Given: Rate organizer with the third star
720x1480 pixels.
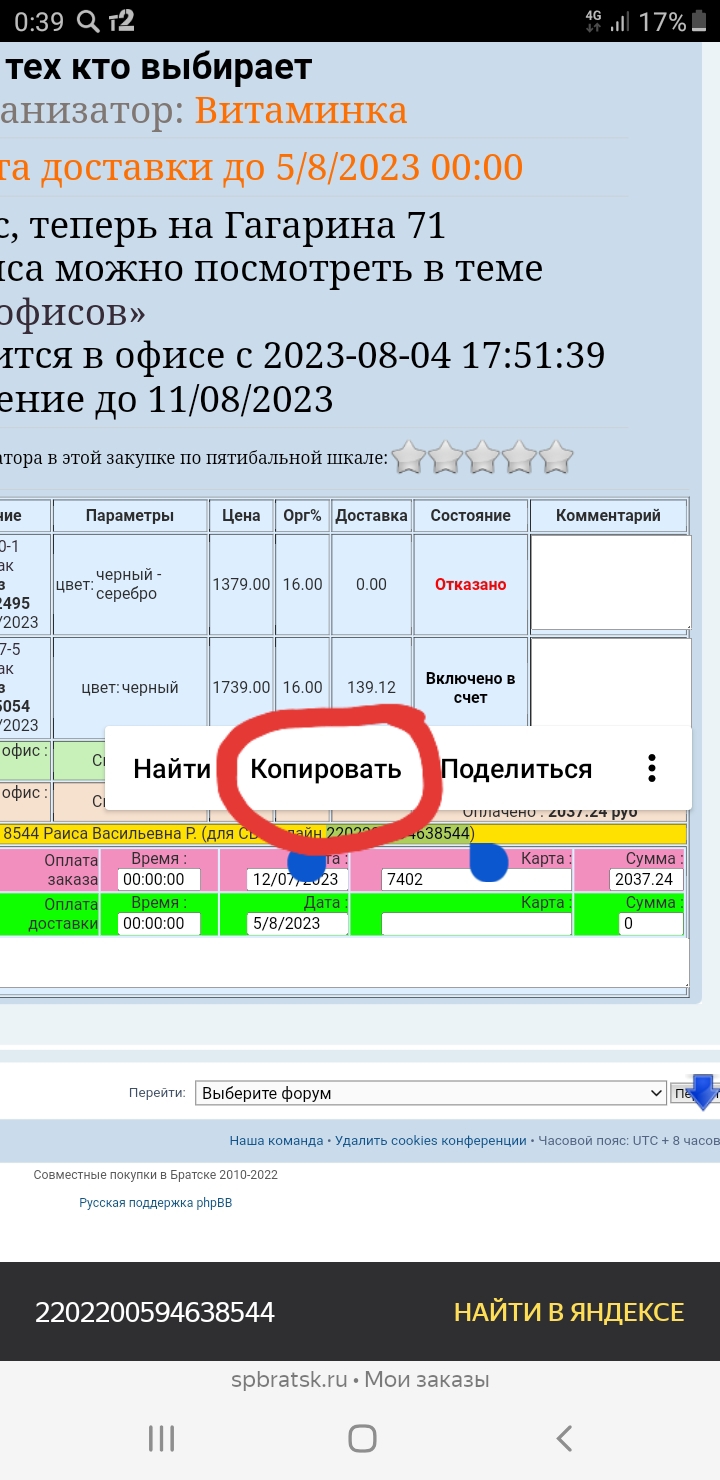Looking at the screenshot, I should (482, 458).
